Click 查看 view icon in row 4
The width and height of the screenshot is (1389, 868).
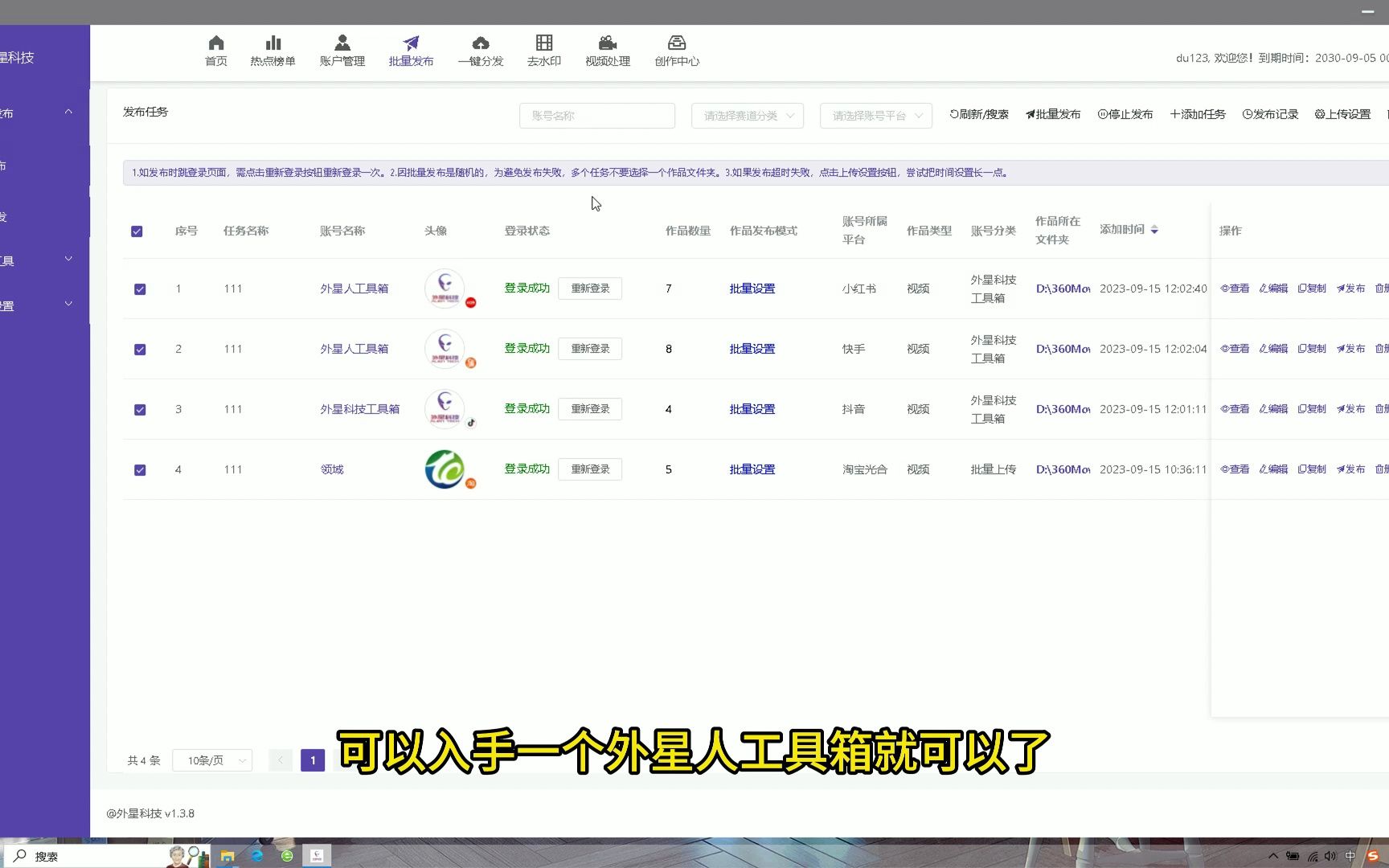(1235, 469)
